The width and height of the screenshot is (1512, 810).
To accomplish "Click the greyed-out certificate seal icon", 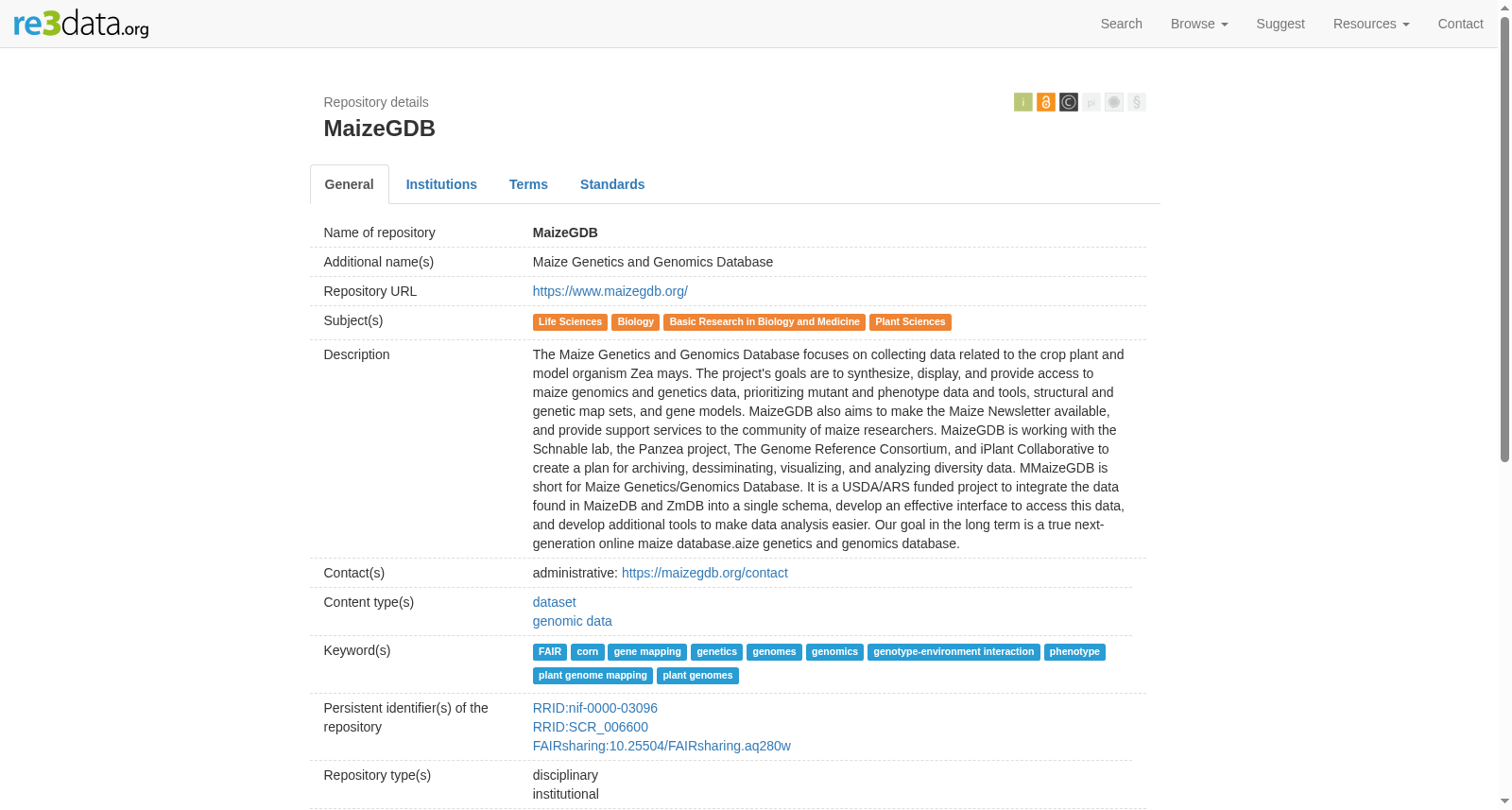I will tap(1113, 102).
